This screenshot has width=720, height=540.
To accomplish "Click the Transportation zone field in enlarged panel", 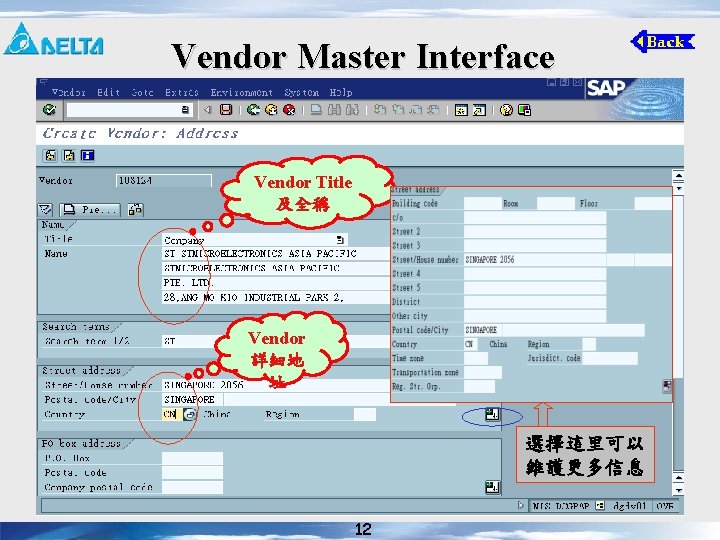I will point(483,372).
